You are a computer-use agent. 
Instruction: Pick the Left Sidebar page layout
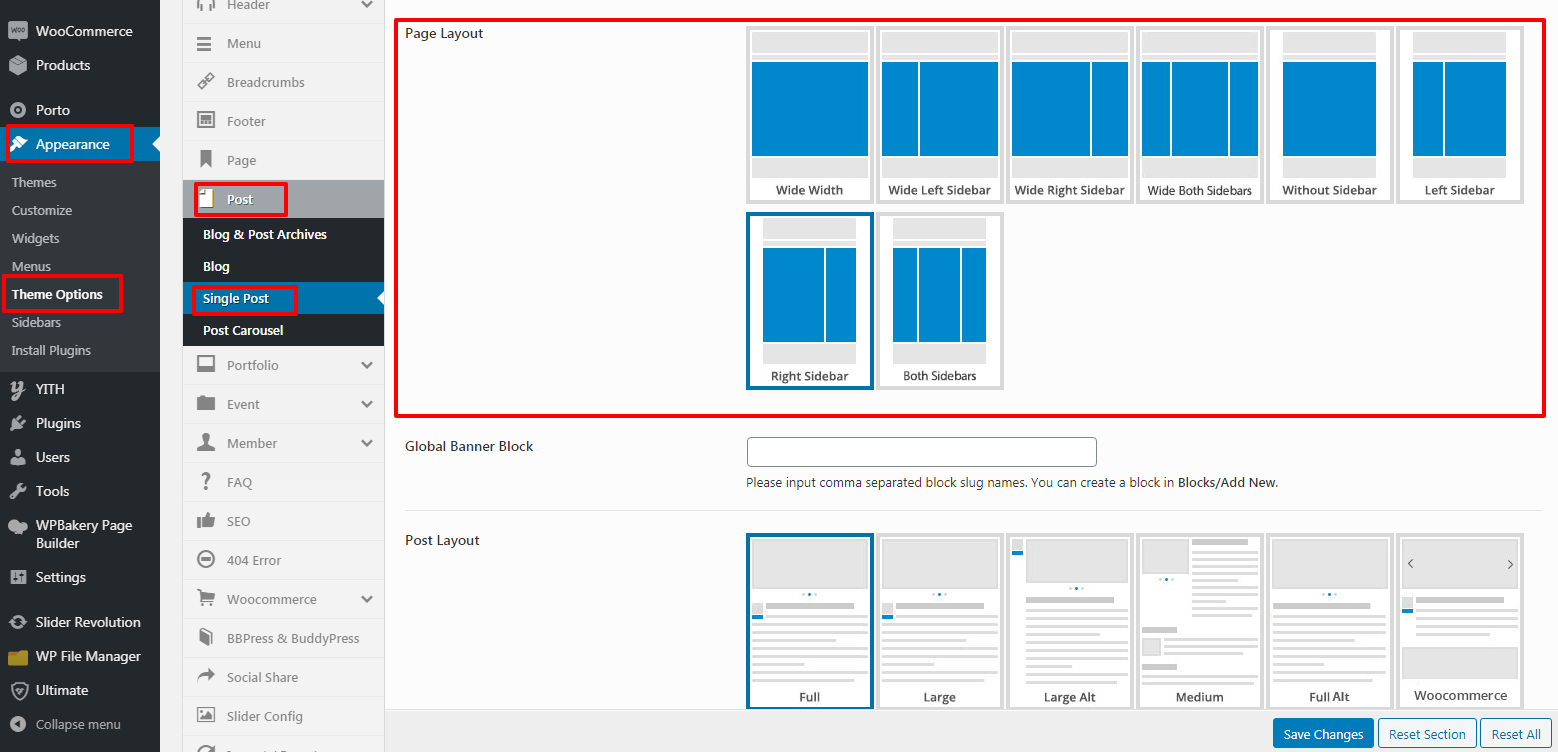(1460, 115)
